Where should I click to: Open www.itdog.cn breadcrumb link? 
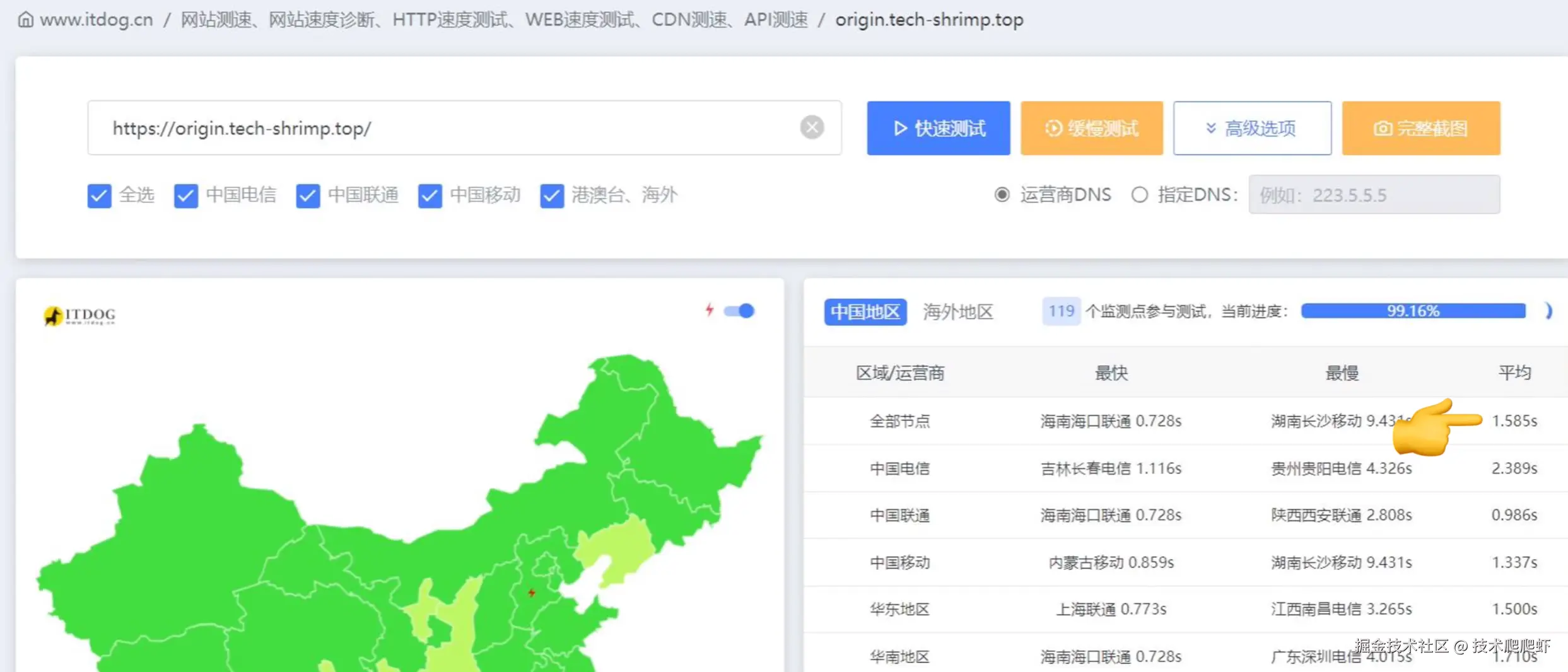(97, 20)
